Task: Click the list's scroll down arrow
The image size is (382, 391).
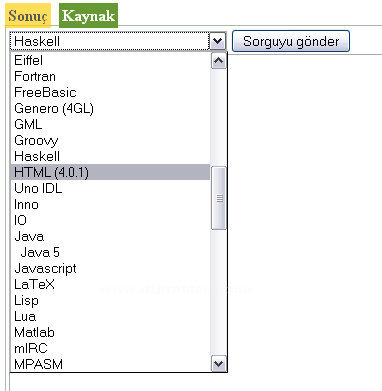Action: [x=219, y=364]
